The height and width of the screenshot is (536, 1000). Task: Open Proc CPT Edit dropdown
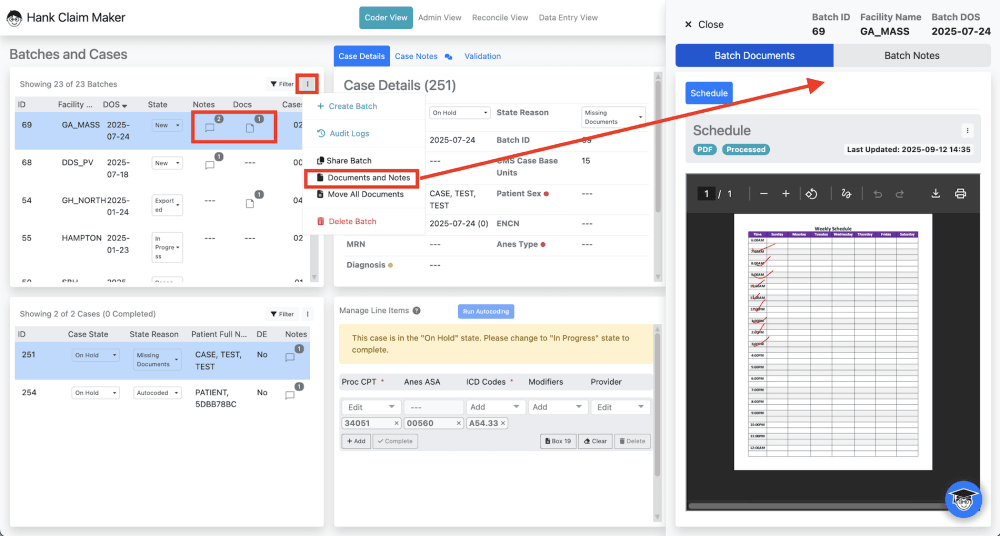coord(372,407)
